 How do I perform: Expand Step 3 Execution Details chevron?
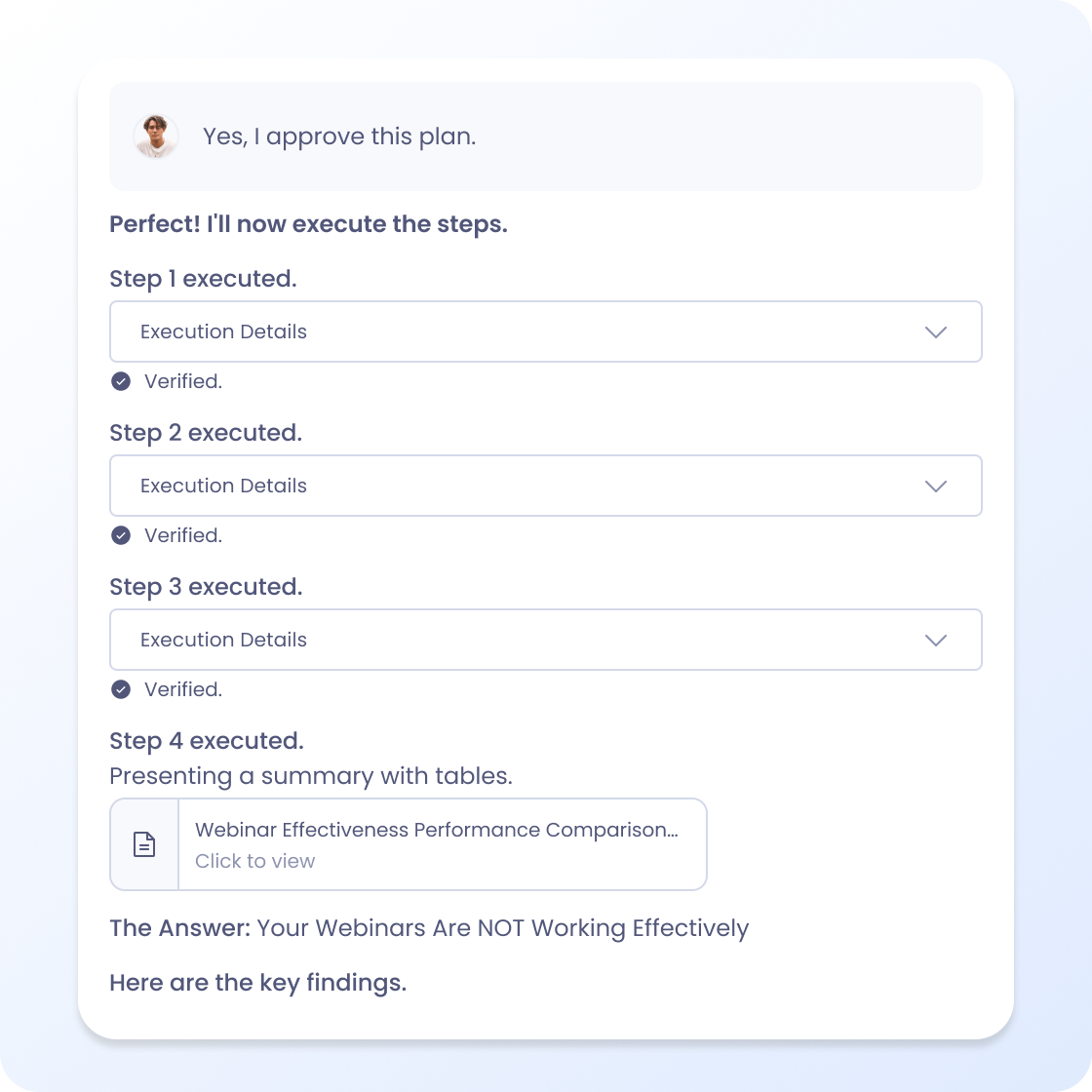click(936, 640)
